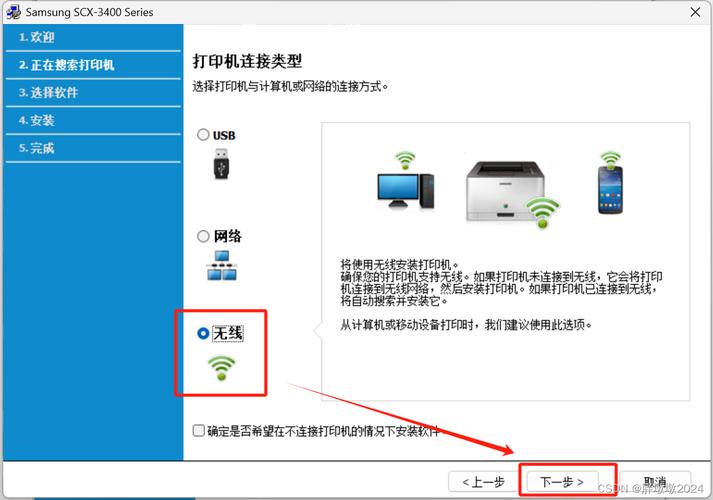
Task: Select the 无线 wireless radio button
Action: [x=203, y=333]
